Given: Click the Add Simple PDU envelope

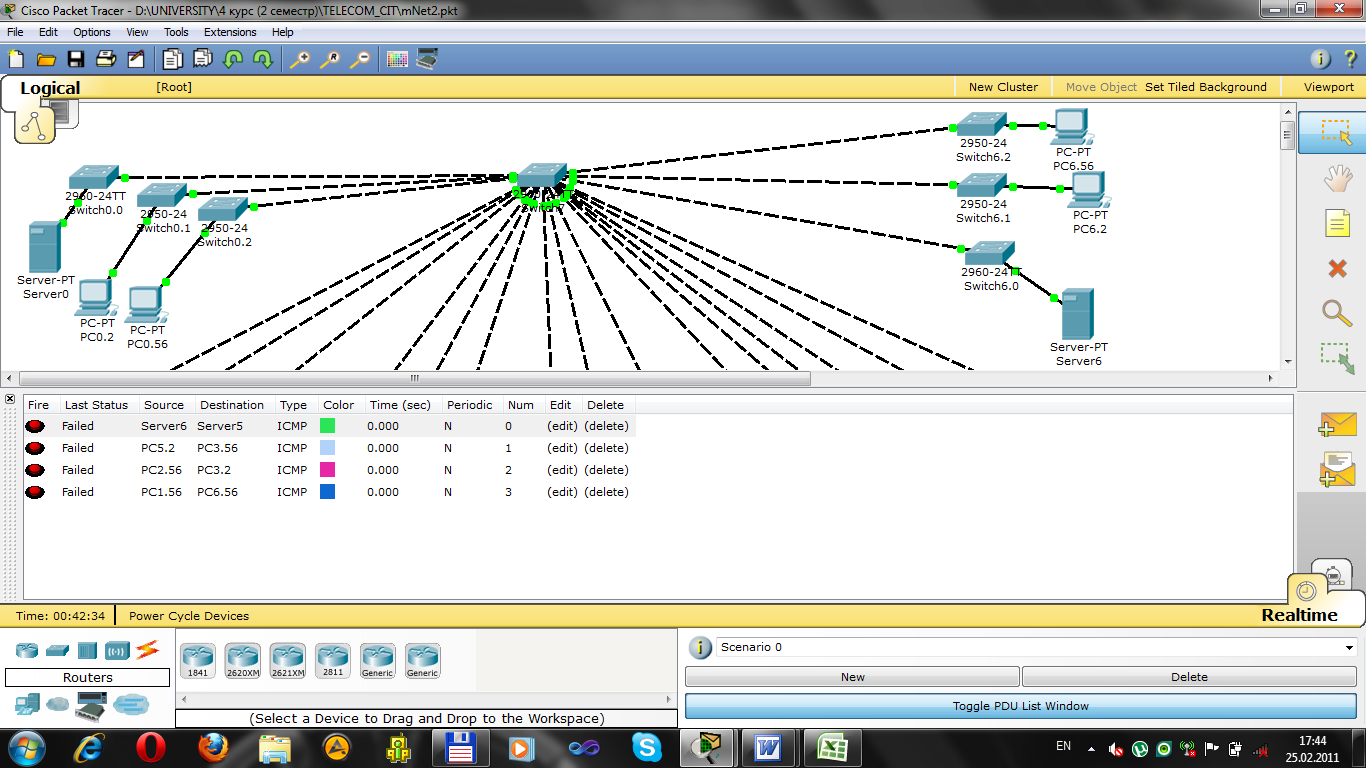Looking at the screenshot, I should (1337, 425).
